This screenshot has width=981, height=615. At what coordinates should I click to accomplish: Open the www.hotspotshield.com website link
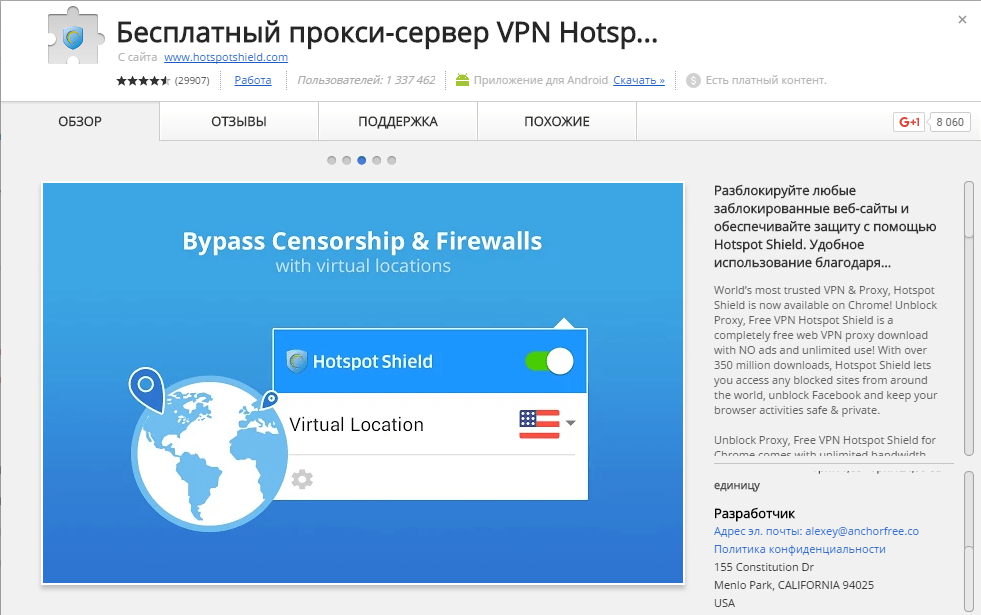(226, 57)
